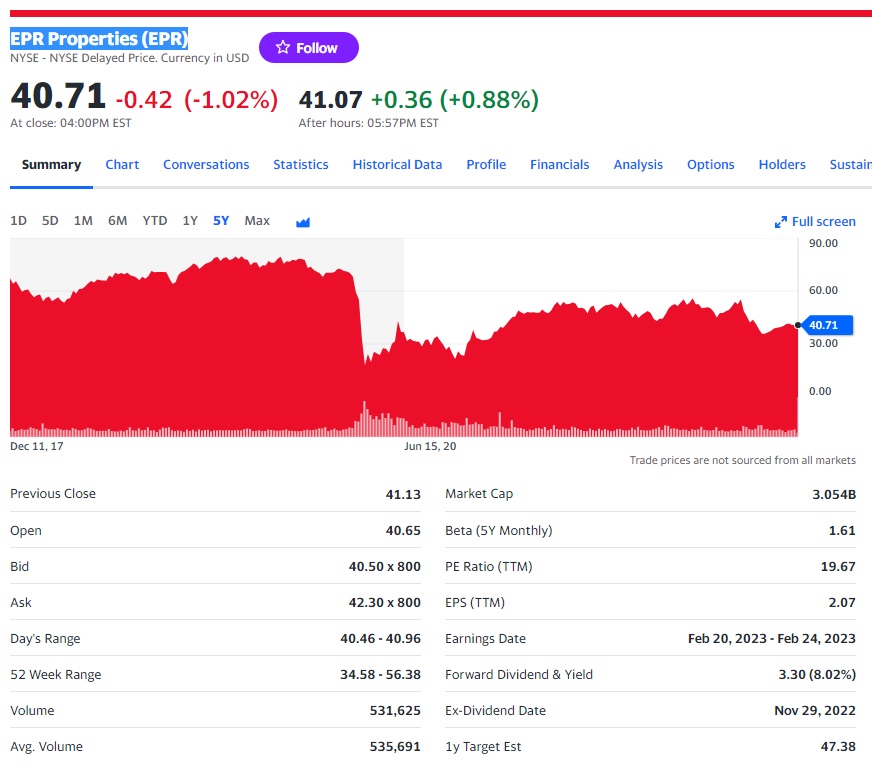Image resolution: width=872 pixels, height=781 pixels.
Task: Click the 52 Week Range value
Action: (380, 675)
